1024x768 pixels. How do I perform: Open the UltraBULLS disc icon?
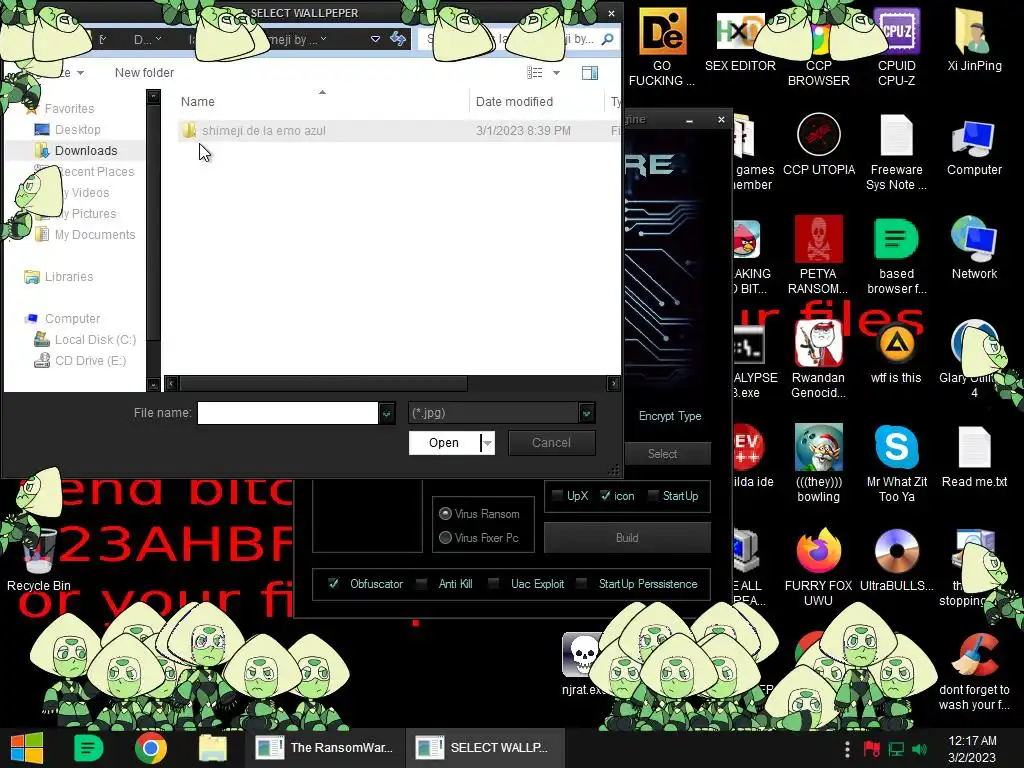tap(896, 560)
